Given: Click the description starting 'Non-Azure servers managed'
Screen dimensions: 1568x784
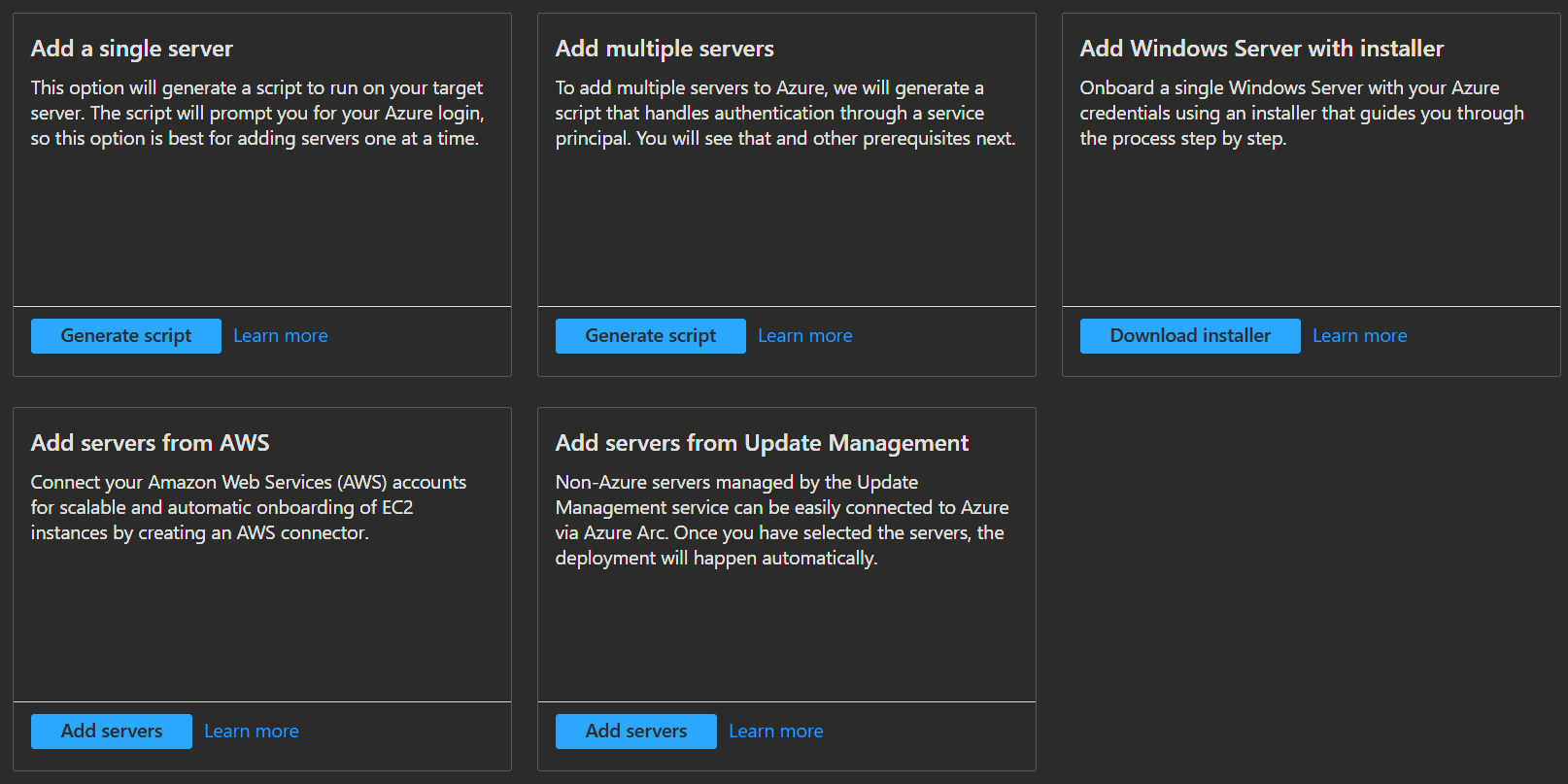Looking at the screenshot, I should pos(782,520).
